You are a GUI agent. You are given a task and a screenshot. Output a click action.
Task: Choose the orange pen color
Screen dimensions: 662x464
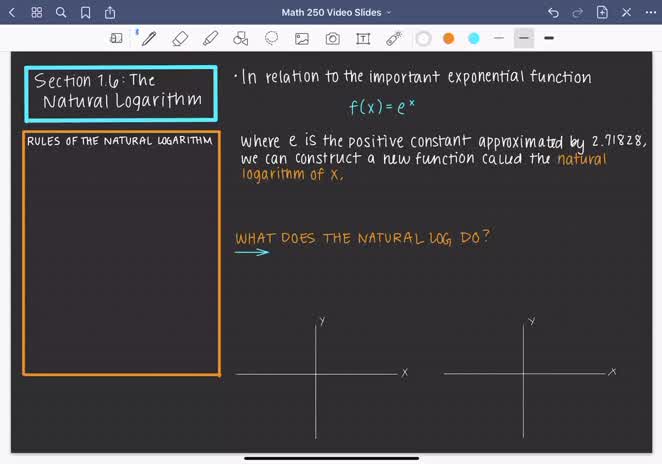[x=448, y=38]
